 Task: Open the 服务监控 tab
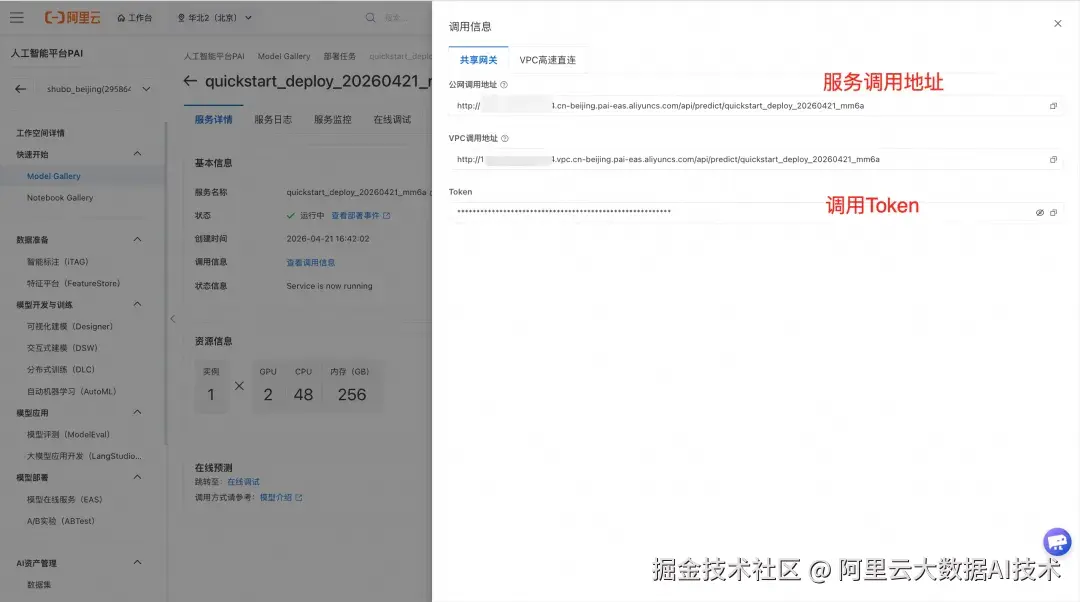[x=333, y=119]
